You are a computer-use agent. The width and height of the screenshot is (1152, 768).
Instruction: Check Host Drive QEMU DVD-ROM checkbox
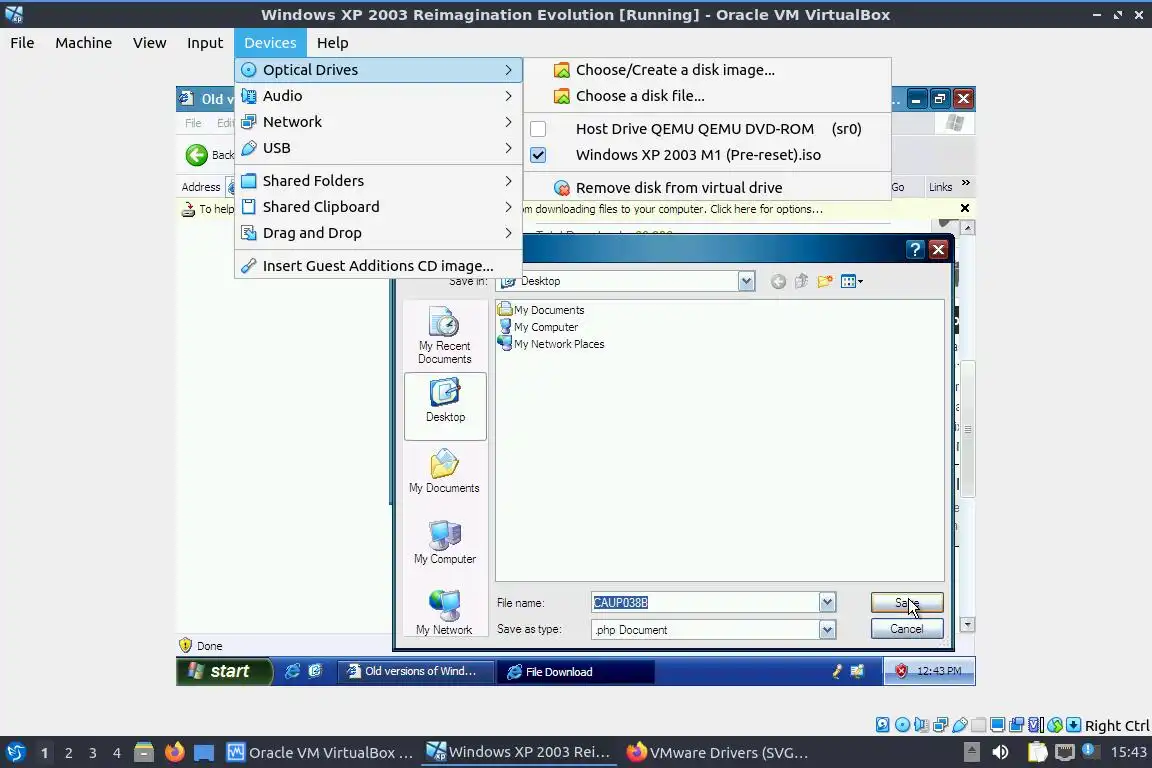tap(539, 129)
